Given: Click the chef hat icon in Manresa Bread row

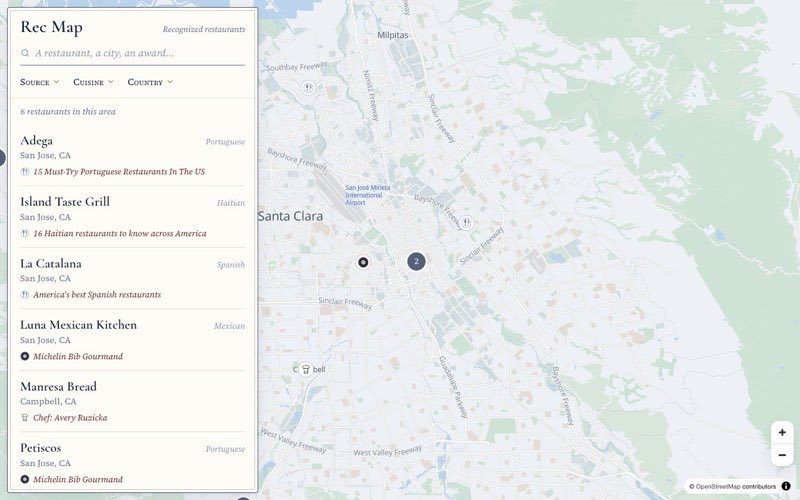Looking at the screenshot, I should click(24, 417).
